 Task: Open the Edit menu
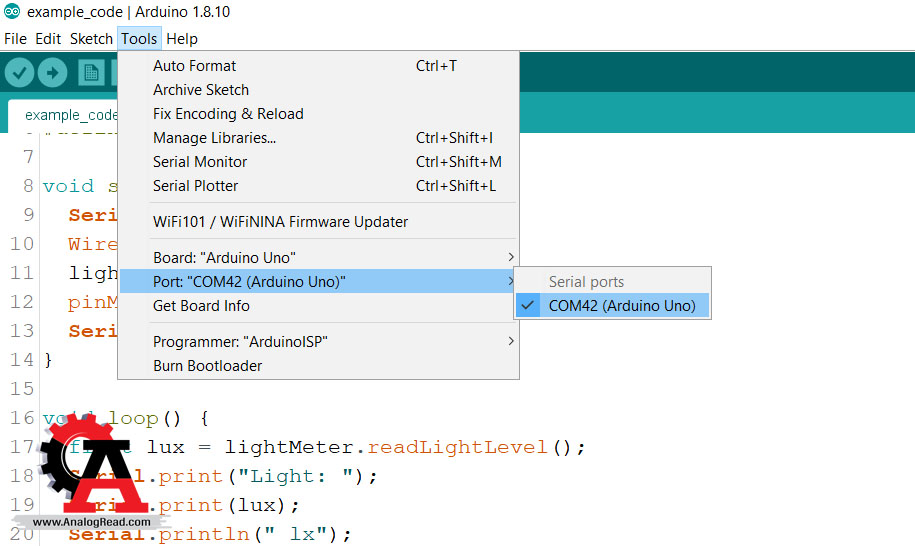pos(48,39)
